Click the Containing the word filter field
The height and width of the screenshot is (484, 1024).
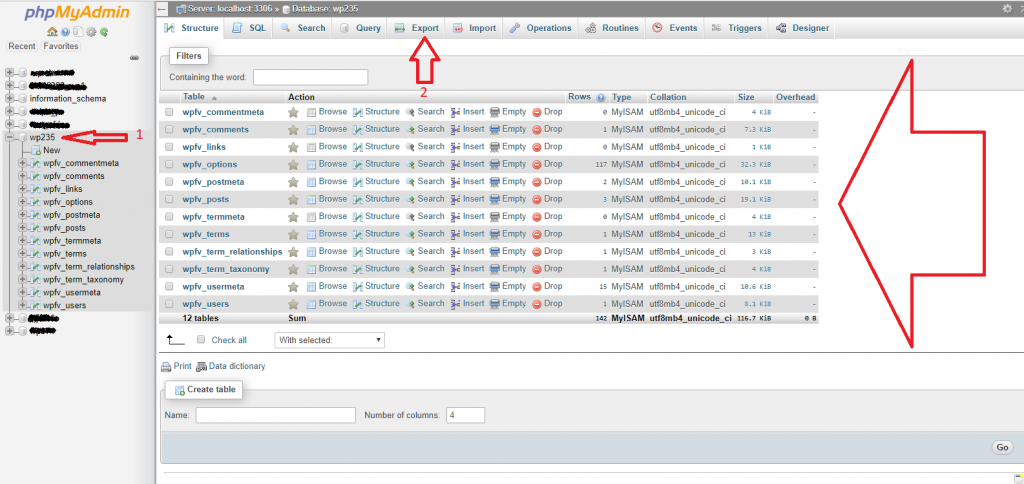point(310,77)
